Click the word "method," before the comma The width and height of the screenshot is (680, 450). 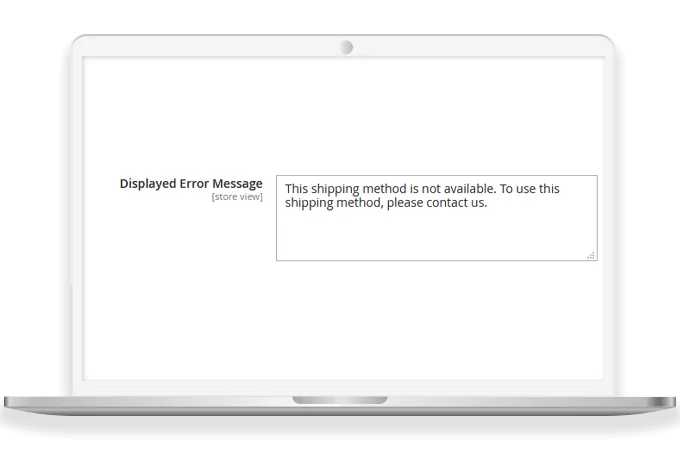[358, 202]
